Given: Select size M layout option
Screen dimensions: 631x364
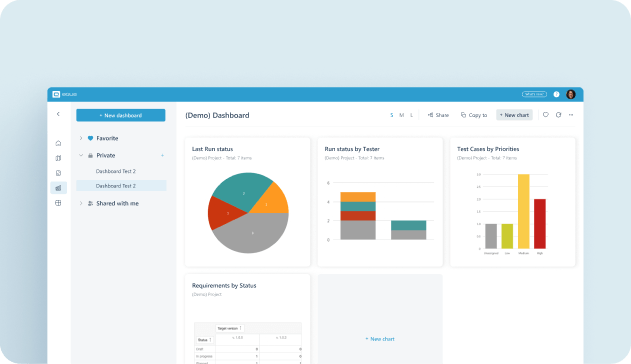Looking at the screenshot, I should coord(401,115).
